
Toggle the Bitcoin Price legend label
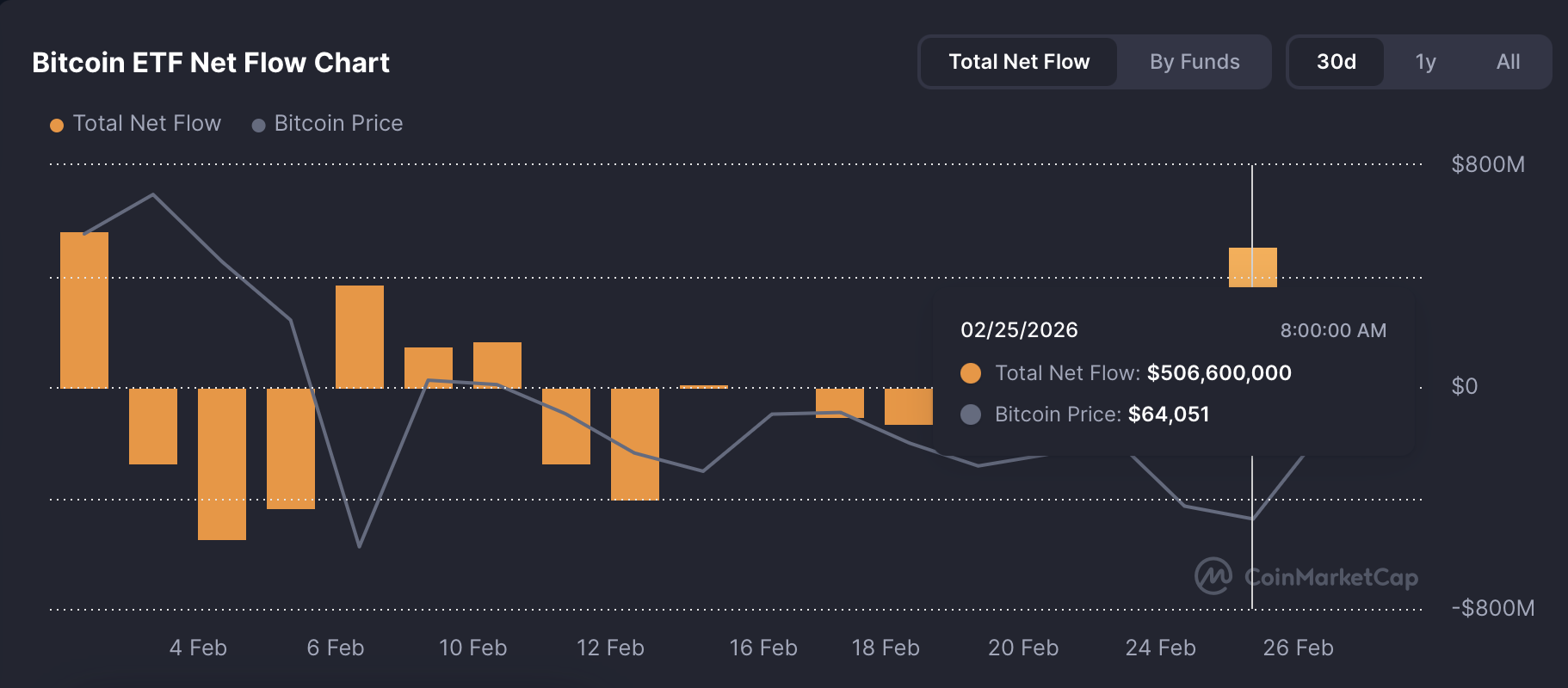[x=338, y=124]
